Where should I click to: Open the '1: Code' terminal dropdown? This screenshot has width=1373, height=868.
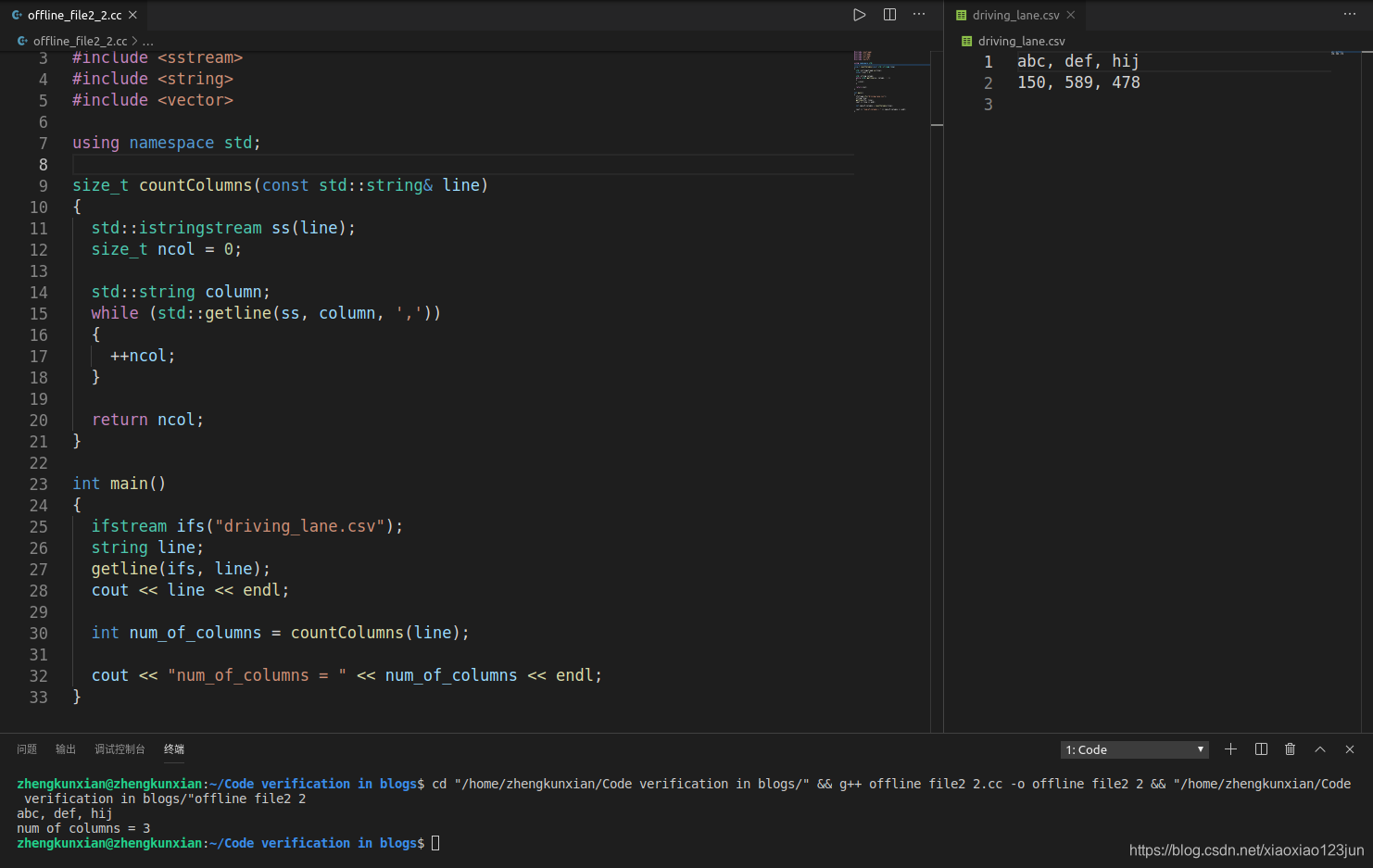[1135, 749]
